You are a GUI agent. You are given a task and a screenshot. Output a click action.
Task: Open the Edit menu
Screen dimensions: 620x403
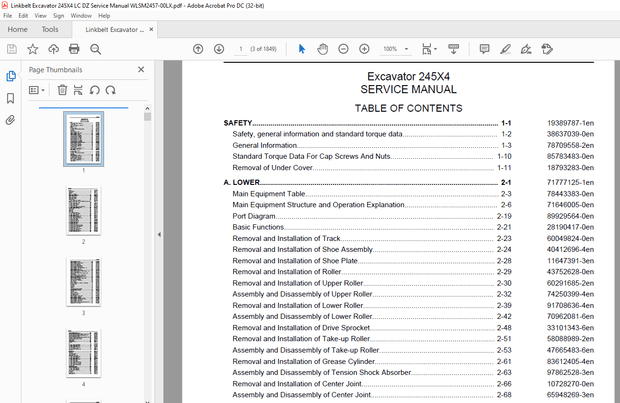pos(23,16)
